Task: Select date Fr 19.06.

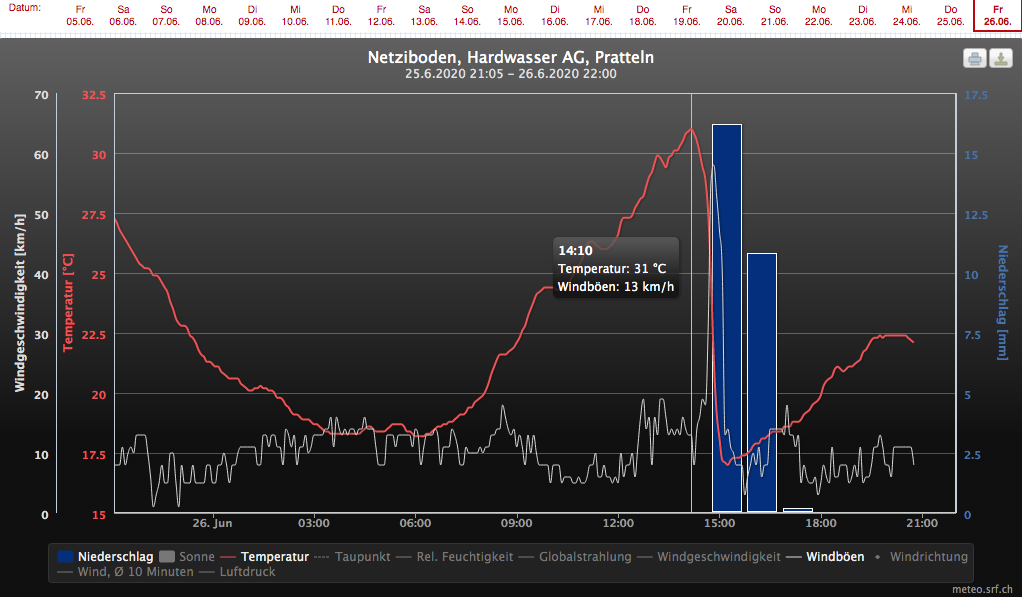Action: tap(686, 16)
